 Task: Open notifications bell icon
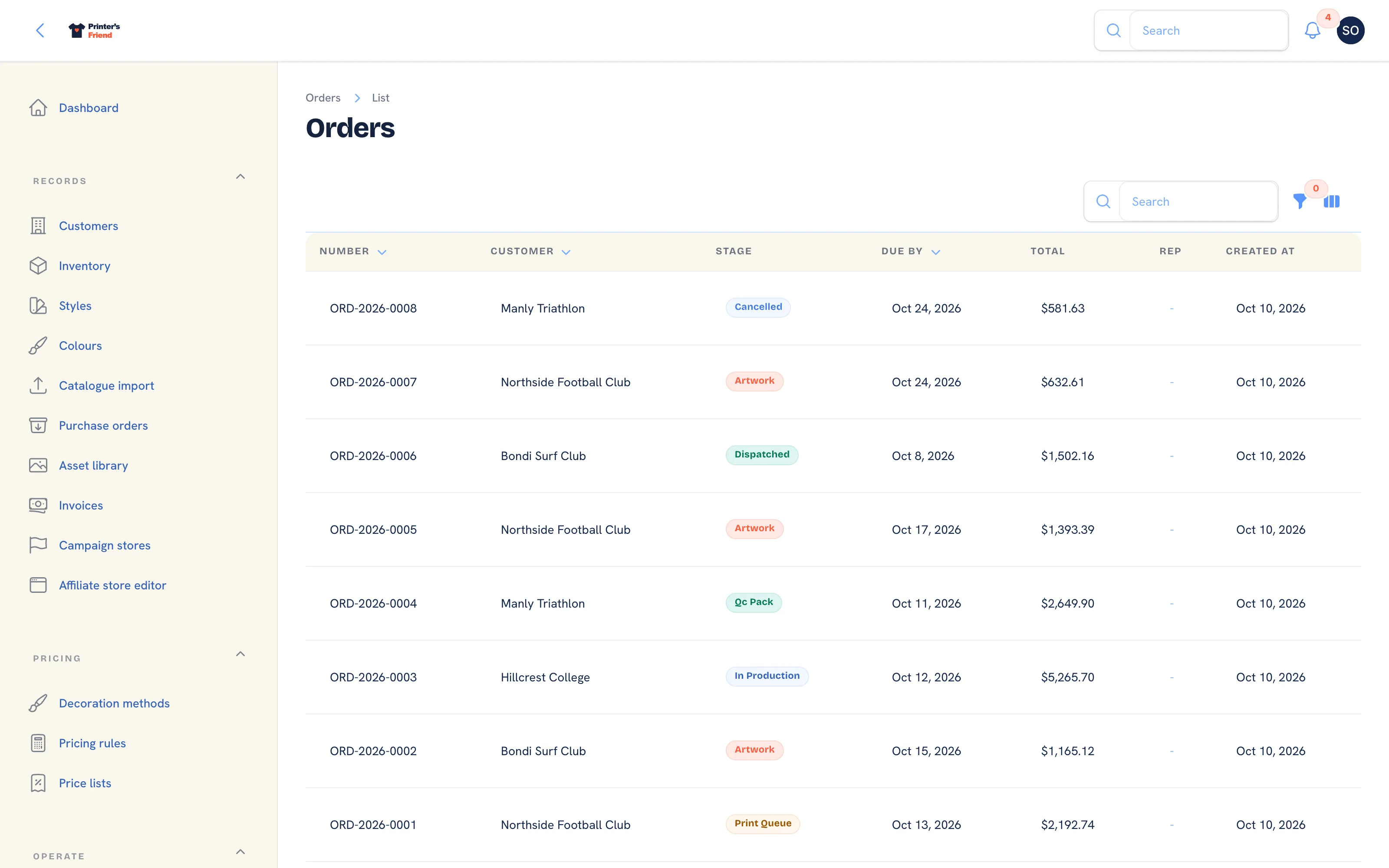click(1312, 30)
